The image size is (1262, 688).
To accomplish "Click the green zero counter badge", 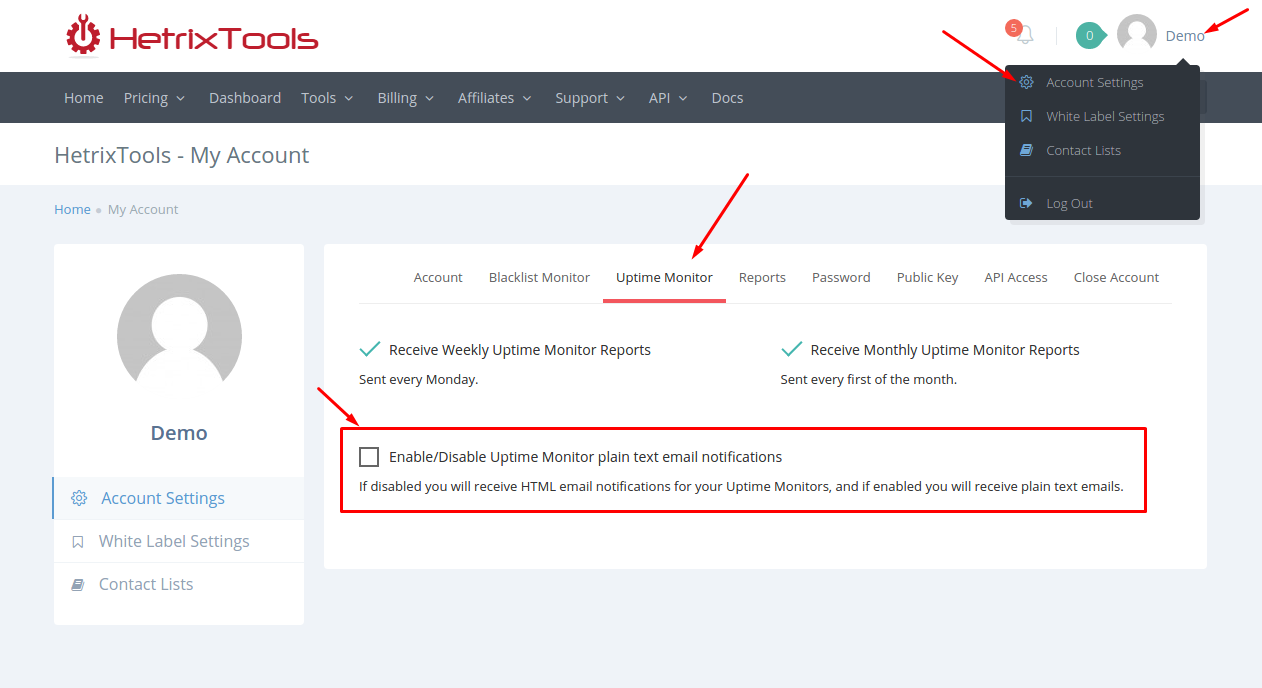I will coord(1089,36).
